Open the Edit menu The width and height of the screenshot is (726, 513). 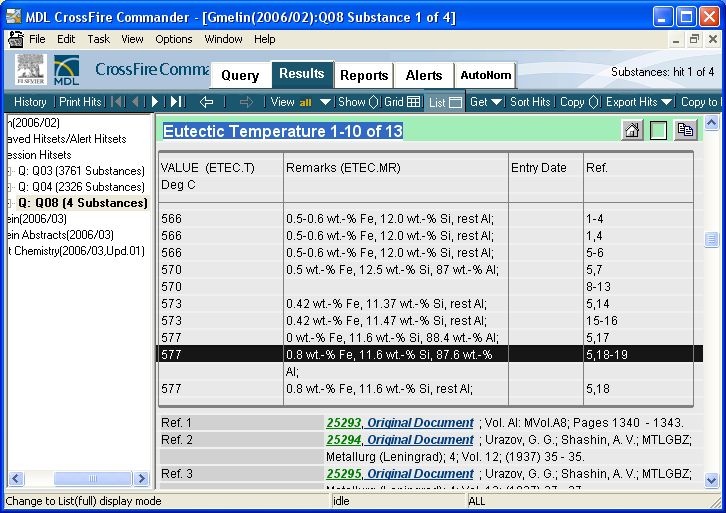pos(66,39)
